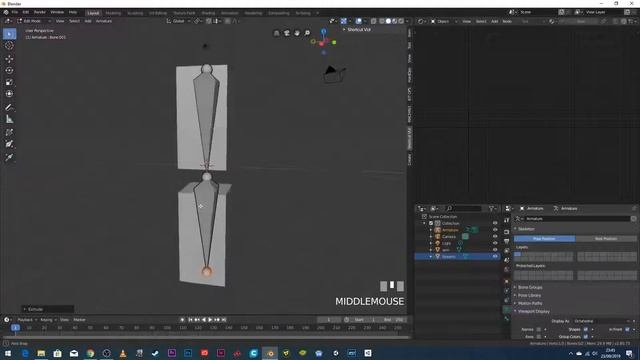Select the Cursor tool
Viewport: 640px width, 360px height.
pyautogui.click(x=9, y=46)
